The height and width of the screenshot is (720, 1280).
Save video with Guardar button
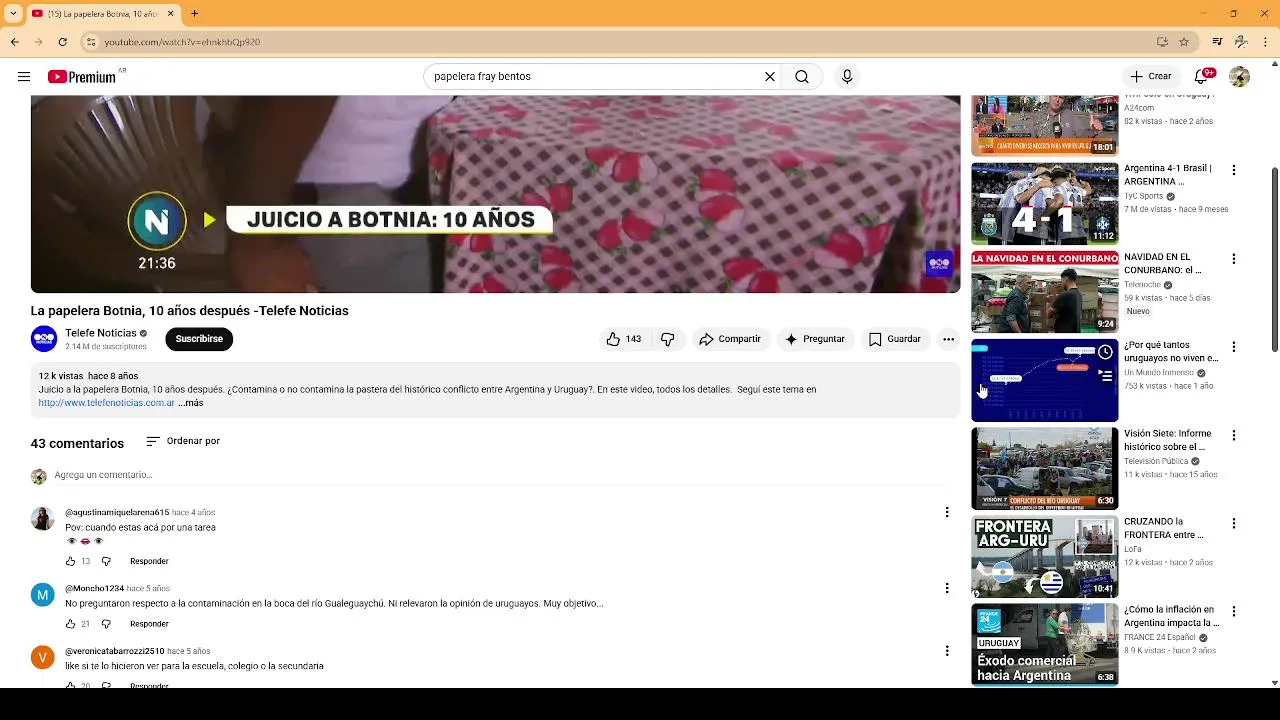(x=894, y=339)
